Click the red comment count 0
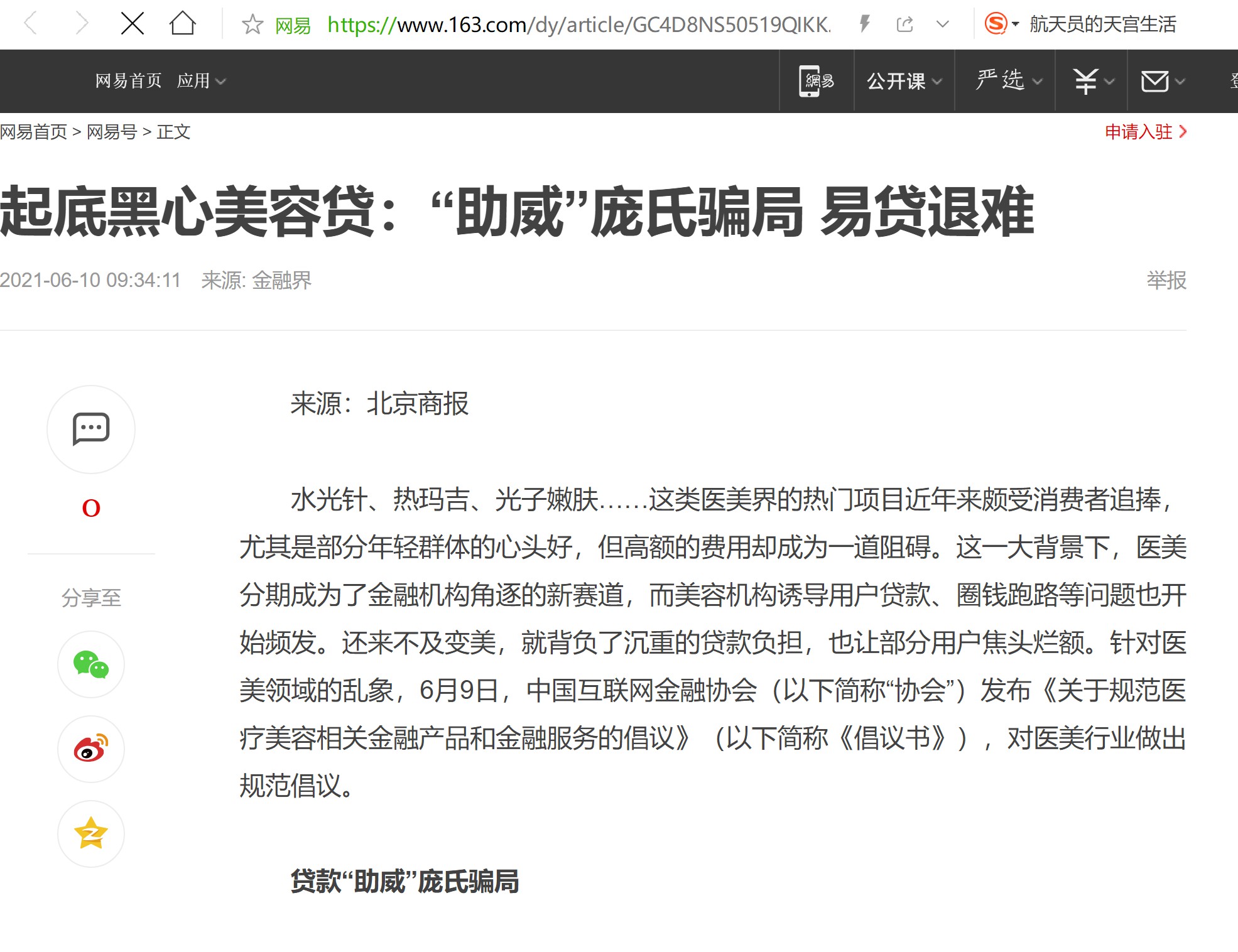1238x952 pixels. pyautogui.click(x=91, y=508)
